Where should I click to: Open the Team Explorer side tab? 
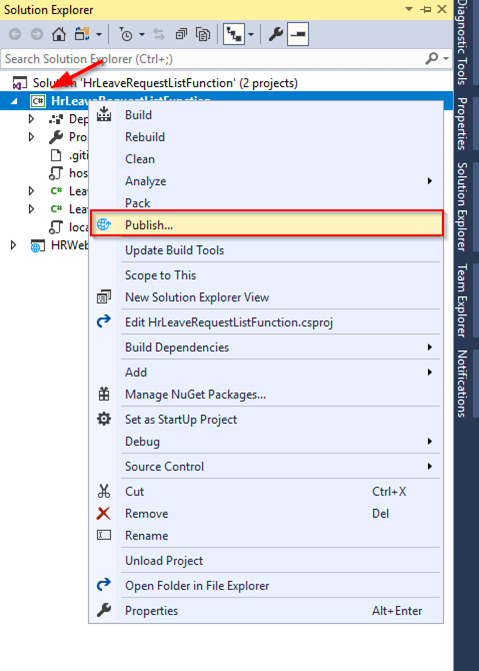pos(462,300)
